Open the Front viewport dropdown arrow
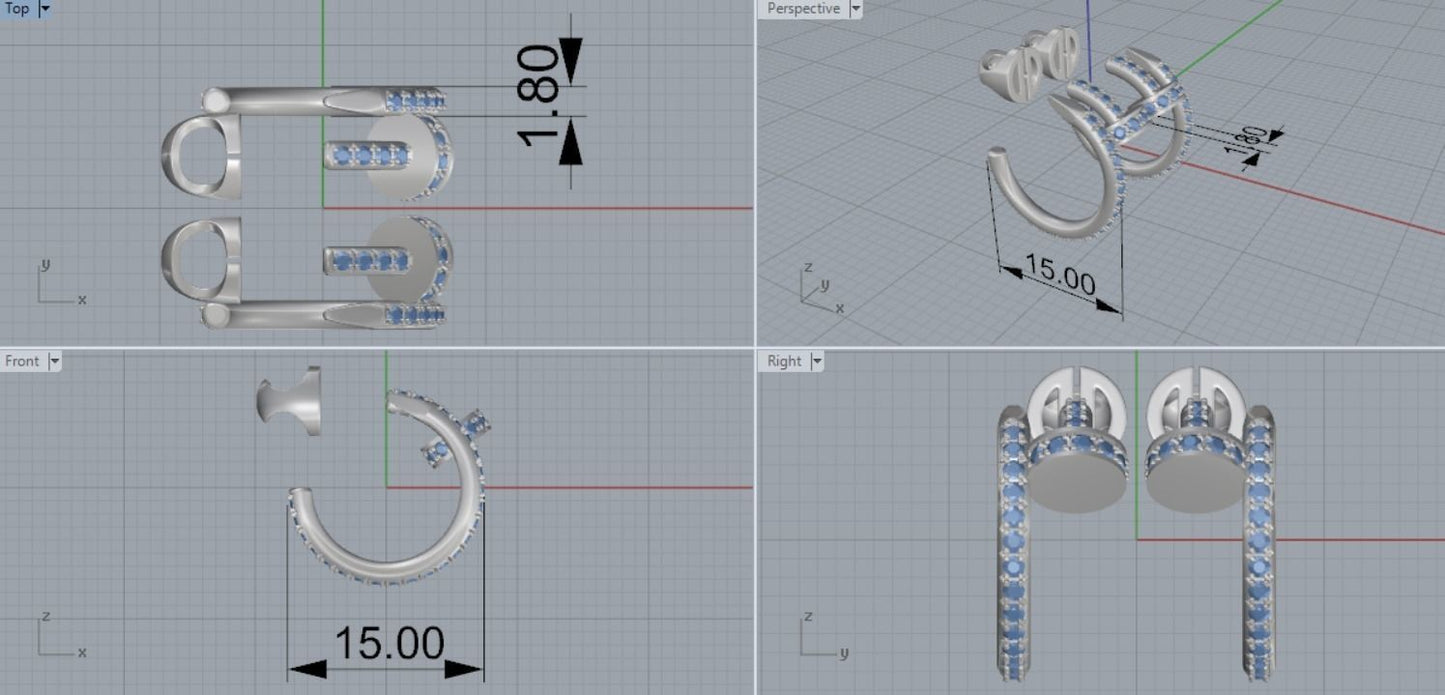Screen dimensions: 1445x695 tap(54, 361)
